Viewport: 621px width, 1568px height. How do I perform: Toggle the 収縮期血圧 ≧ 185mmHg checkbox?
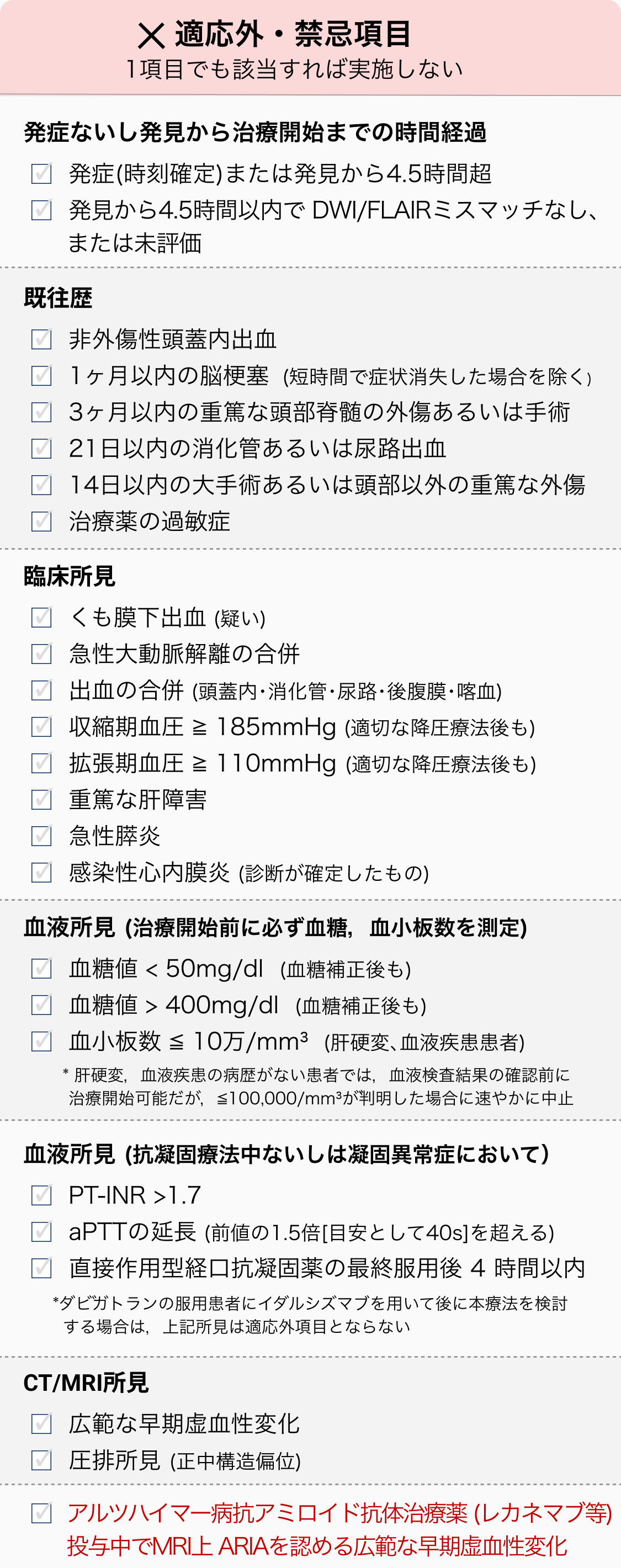[41, 726]
